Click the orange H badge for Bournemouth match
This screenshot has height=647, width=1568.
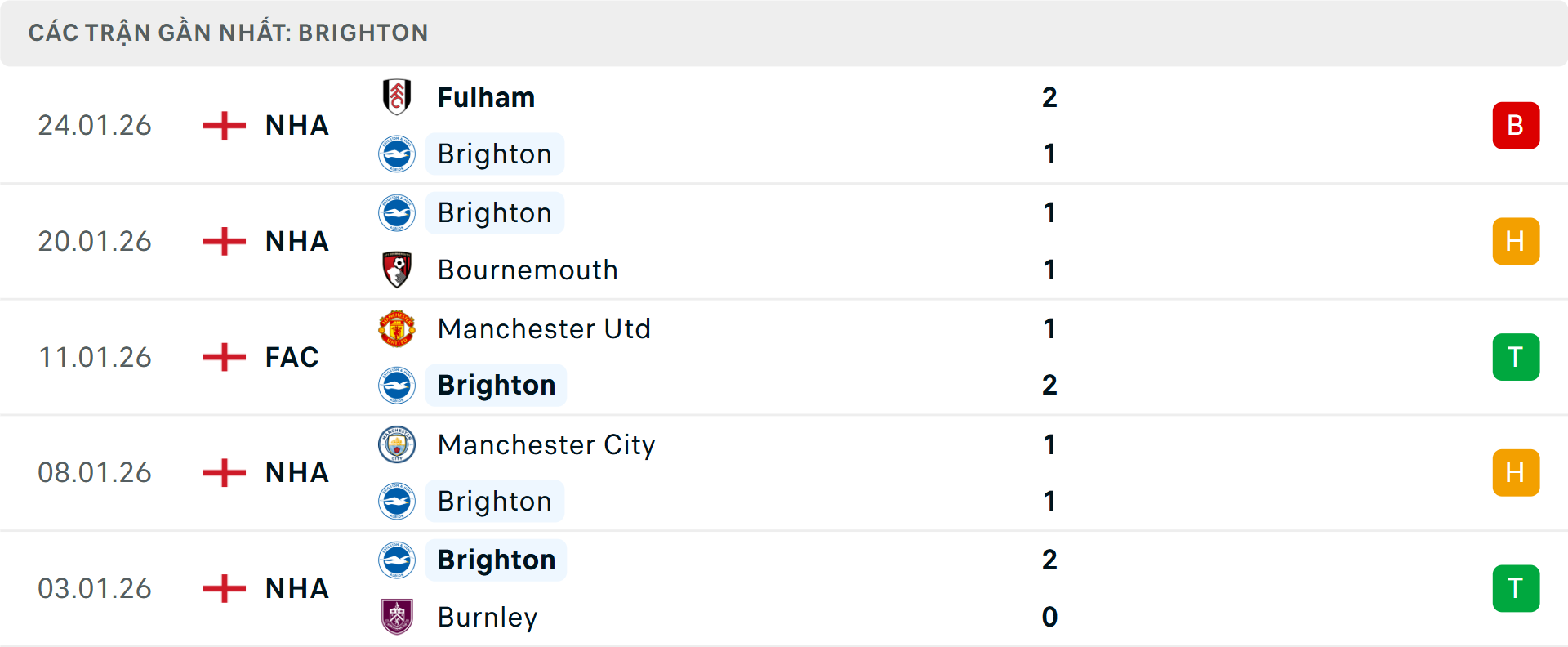pos(1516,242)
